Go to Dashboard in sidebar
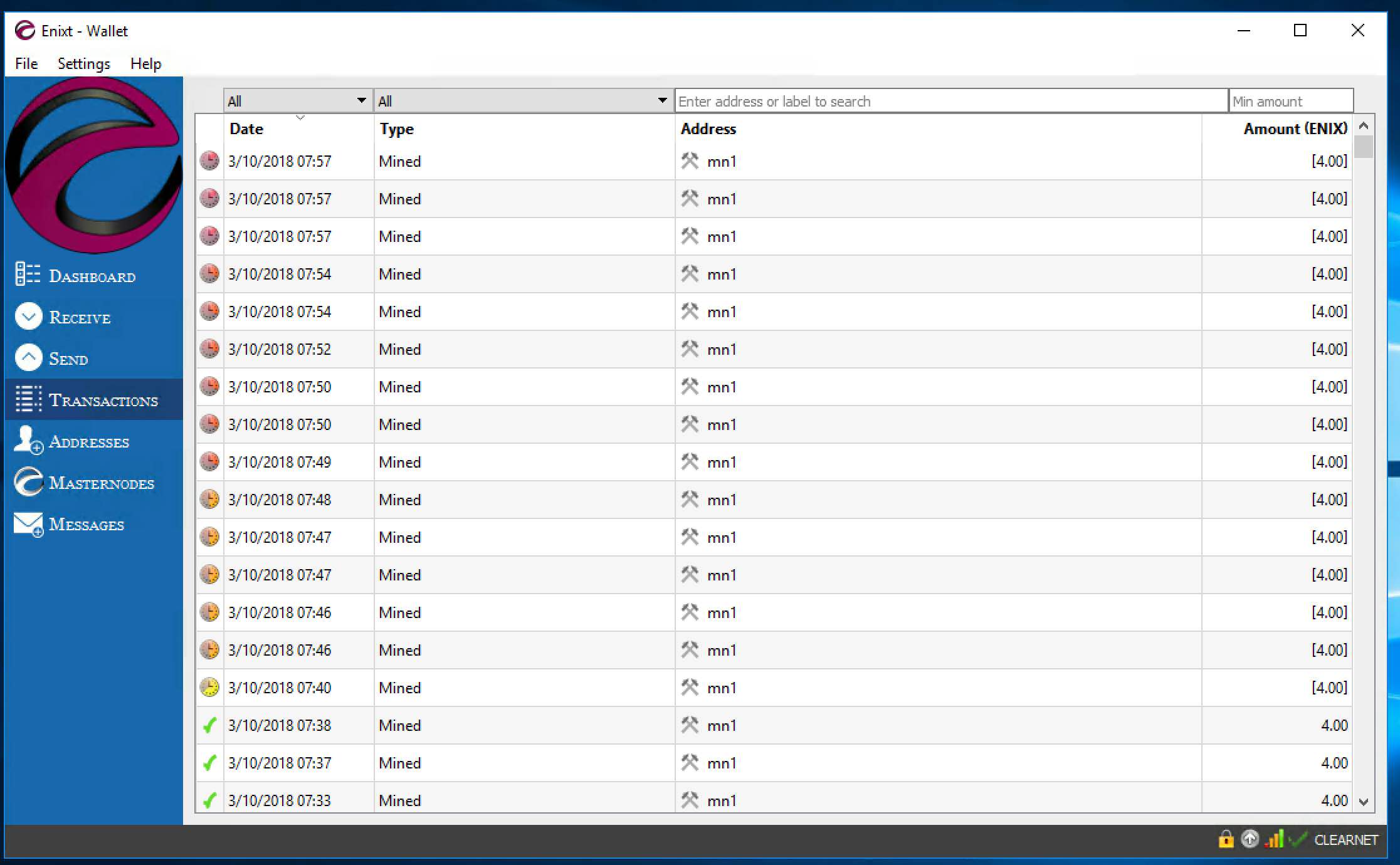 pos(92,276)
